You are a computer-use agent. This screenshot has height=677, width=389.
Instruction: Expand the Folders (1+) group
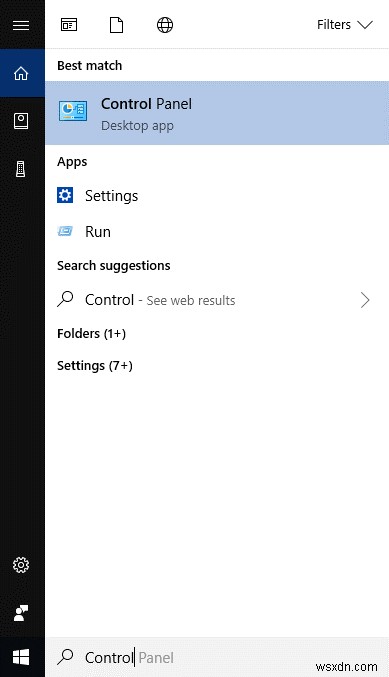click(x=92, y=334)
